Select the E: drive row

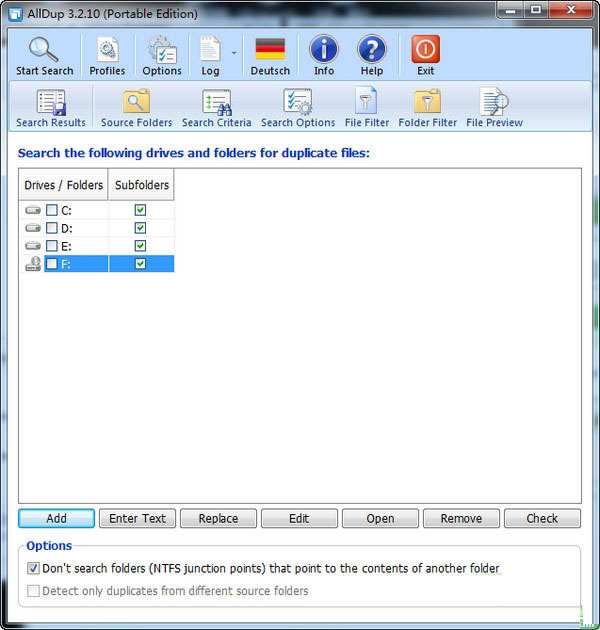tap(67, 246)
